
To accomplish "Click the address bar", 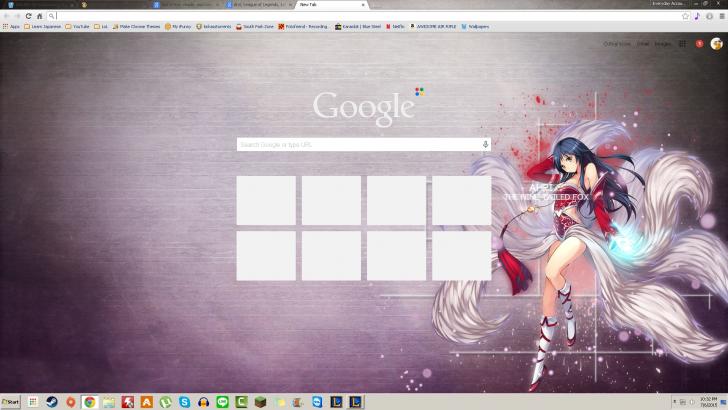I will [362, 16].
